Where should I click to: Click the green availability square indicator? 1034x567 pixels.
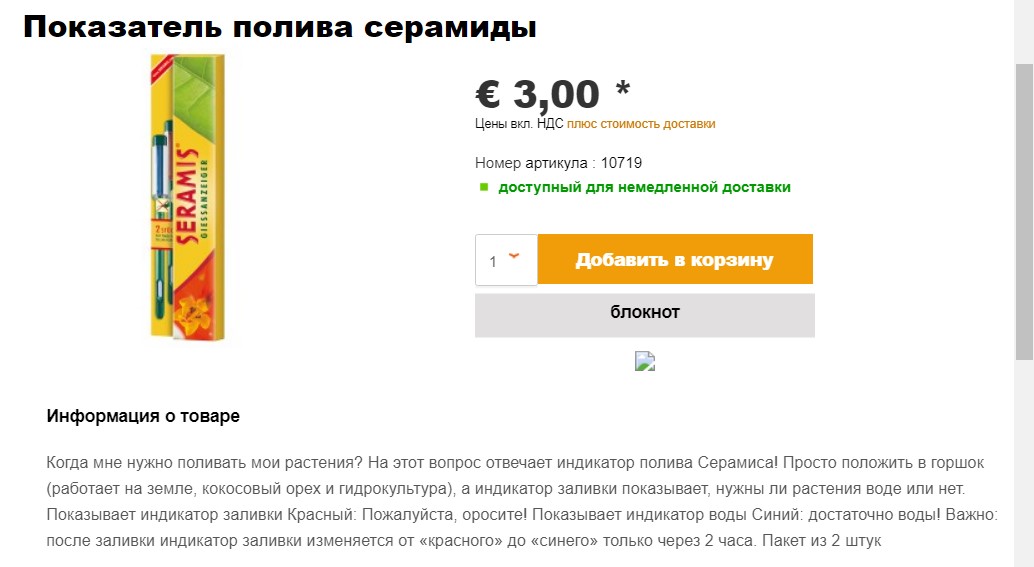484,187
